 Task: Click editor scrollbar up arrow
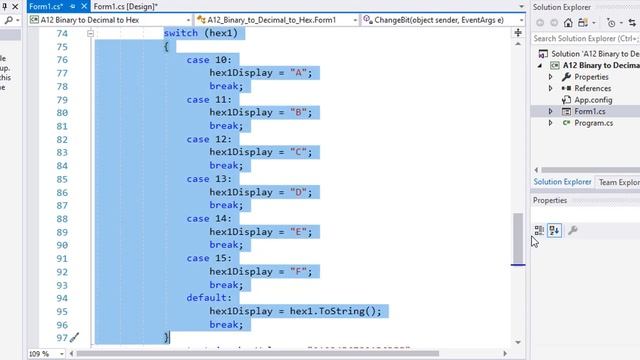(x=518, y=44)
